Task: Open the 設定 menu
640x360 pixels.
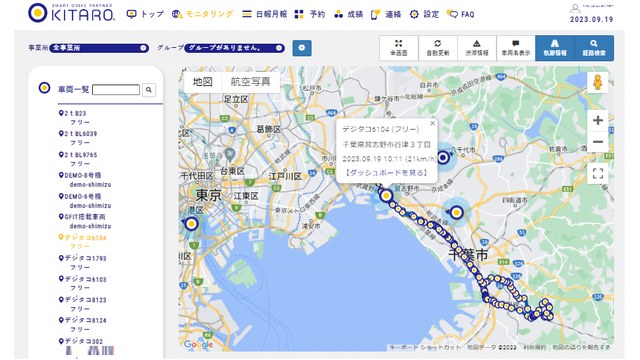Action: 424,14
